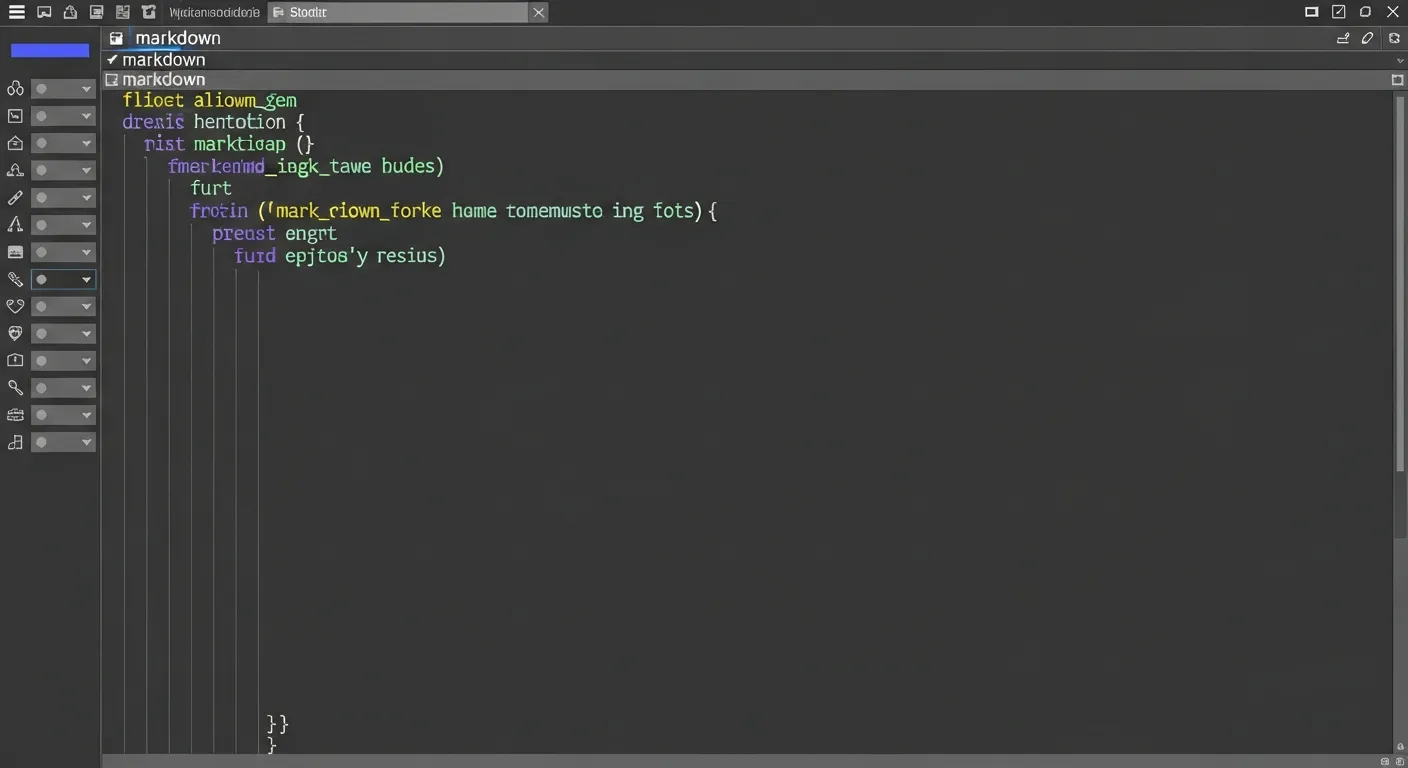
Task: Select the compass triangle tool in the sidebar
Action: coord(15,225)
